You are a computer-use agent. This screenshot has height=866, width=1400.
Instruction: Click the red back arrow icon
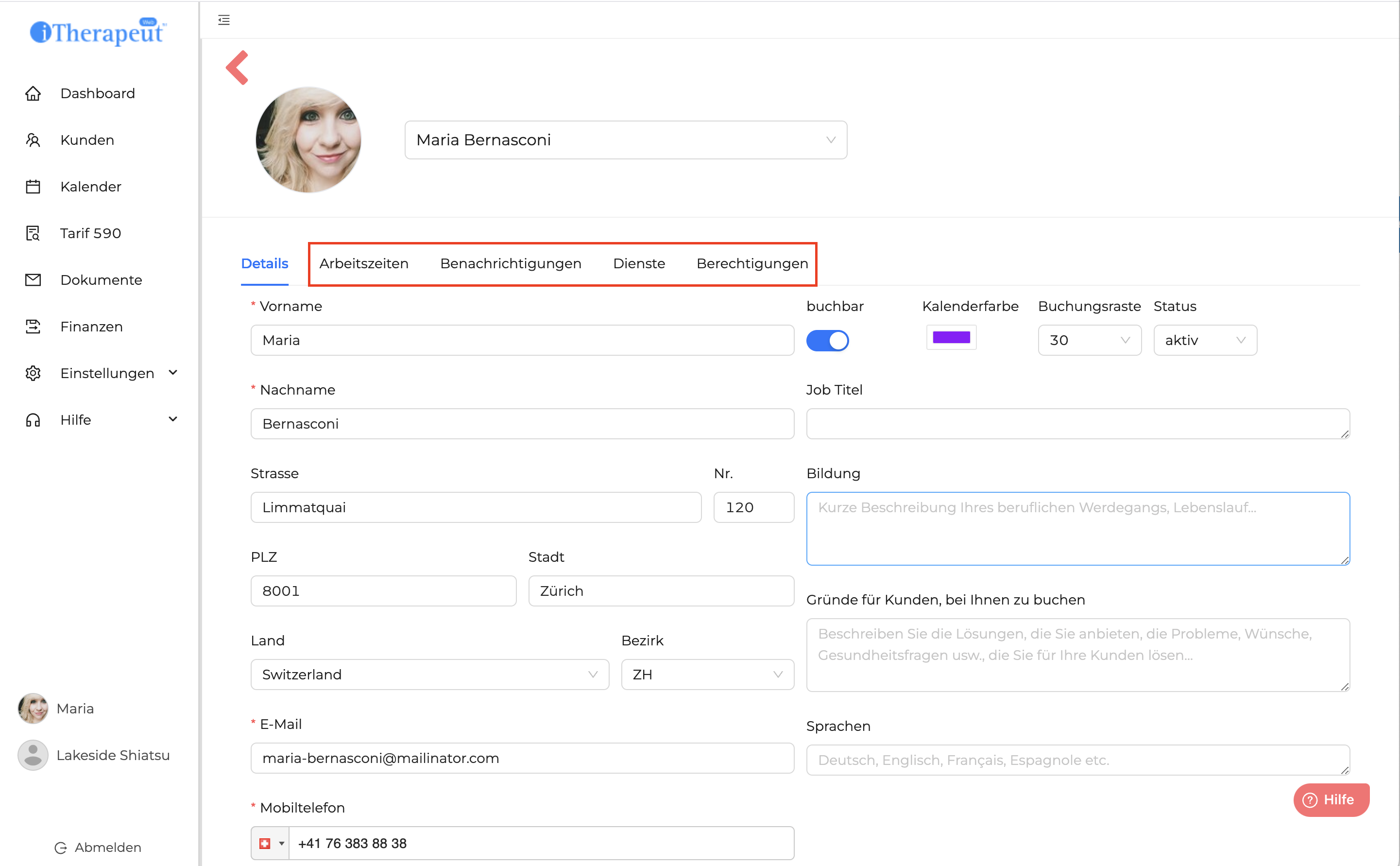238,68
